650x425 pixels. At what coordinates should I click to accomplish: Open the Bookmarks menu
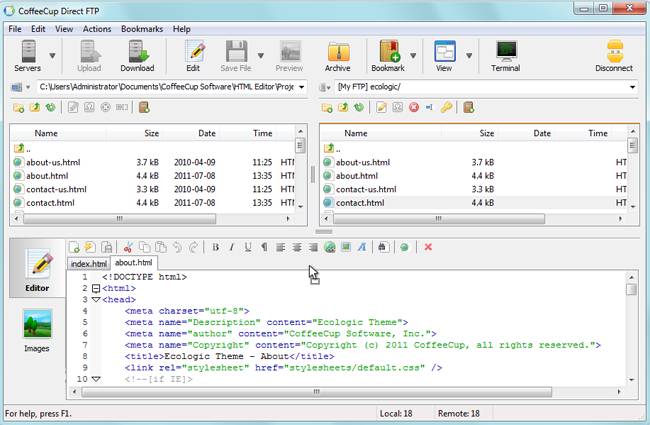[x=142, y=29]
